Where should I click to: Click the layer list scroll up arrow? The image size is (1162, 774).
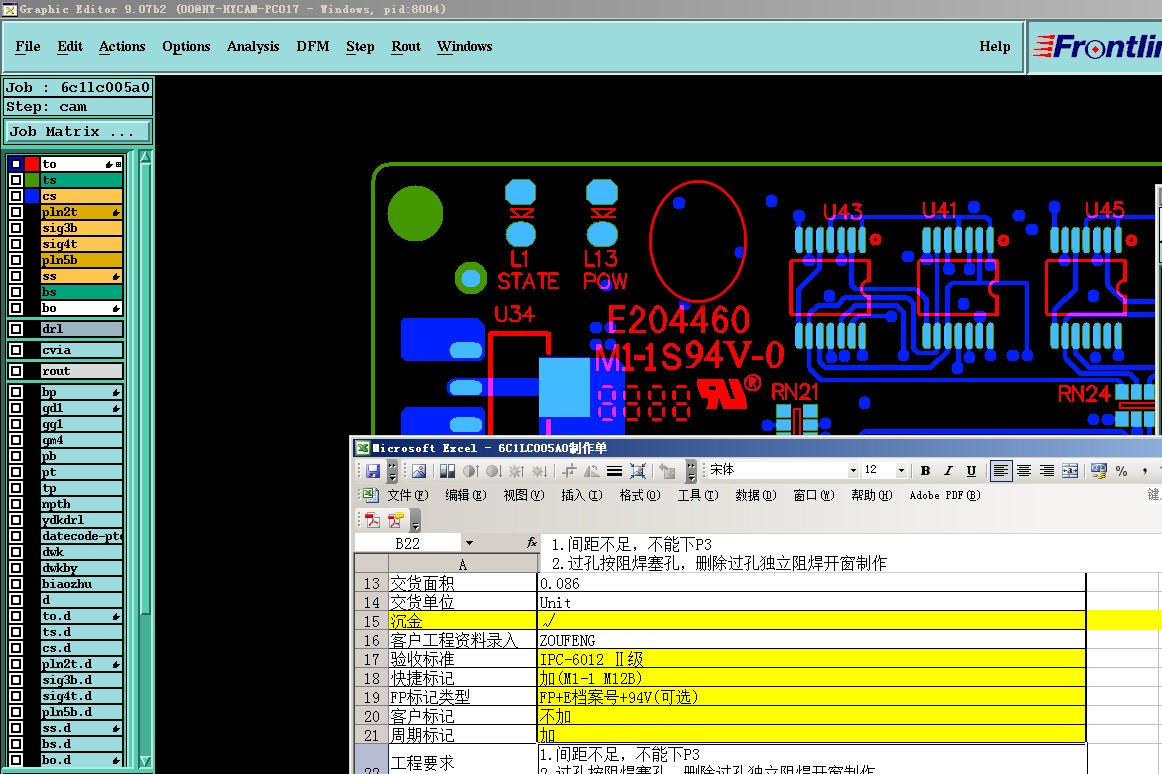click(x=145, y=157)
